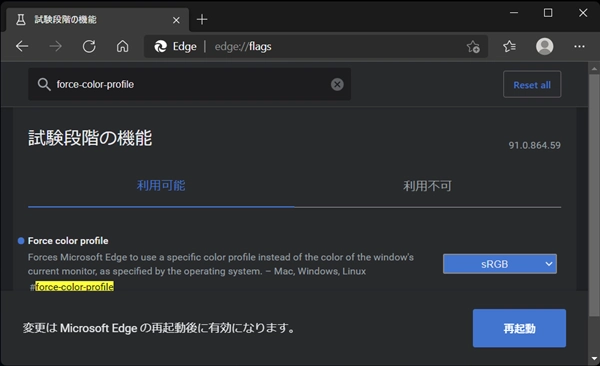Click the Reset all button
Viewport: 600px width, 366px height.
(x=532, y=84)
